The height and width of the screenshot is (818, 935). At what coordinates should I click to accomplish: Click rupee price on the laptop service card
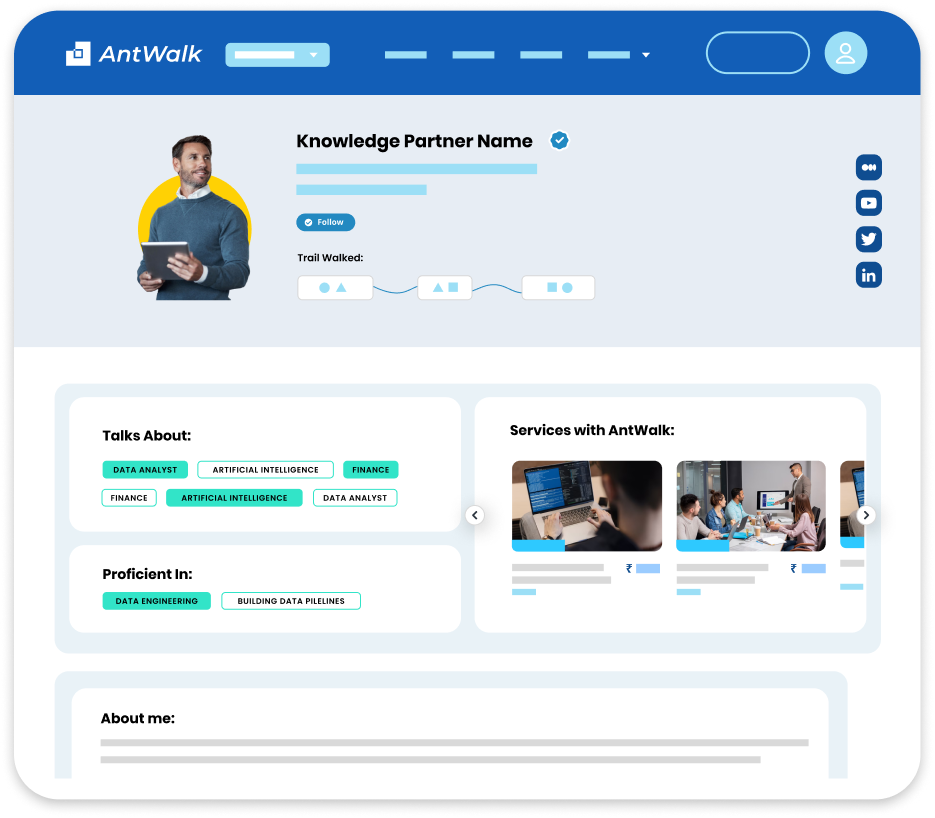coord(643,568)
